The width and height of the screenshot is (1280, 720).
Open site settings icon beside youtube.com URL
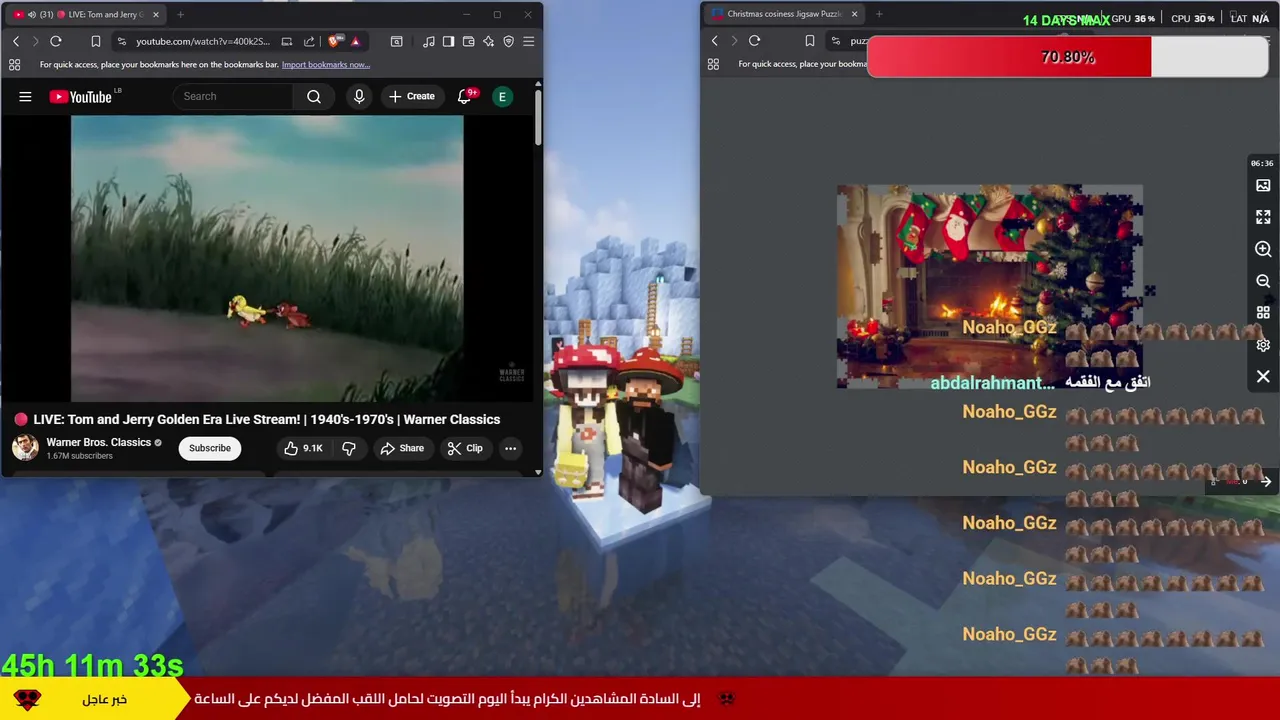(x=121, y=41)
